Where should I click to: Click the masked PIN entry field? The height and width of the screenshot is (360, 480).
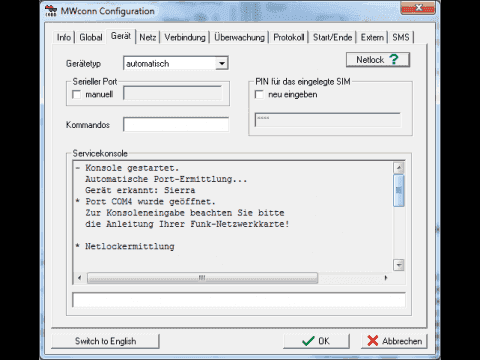pos(328,120)
